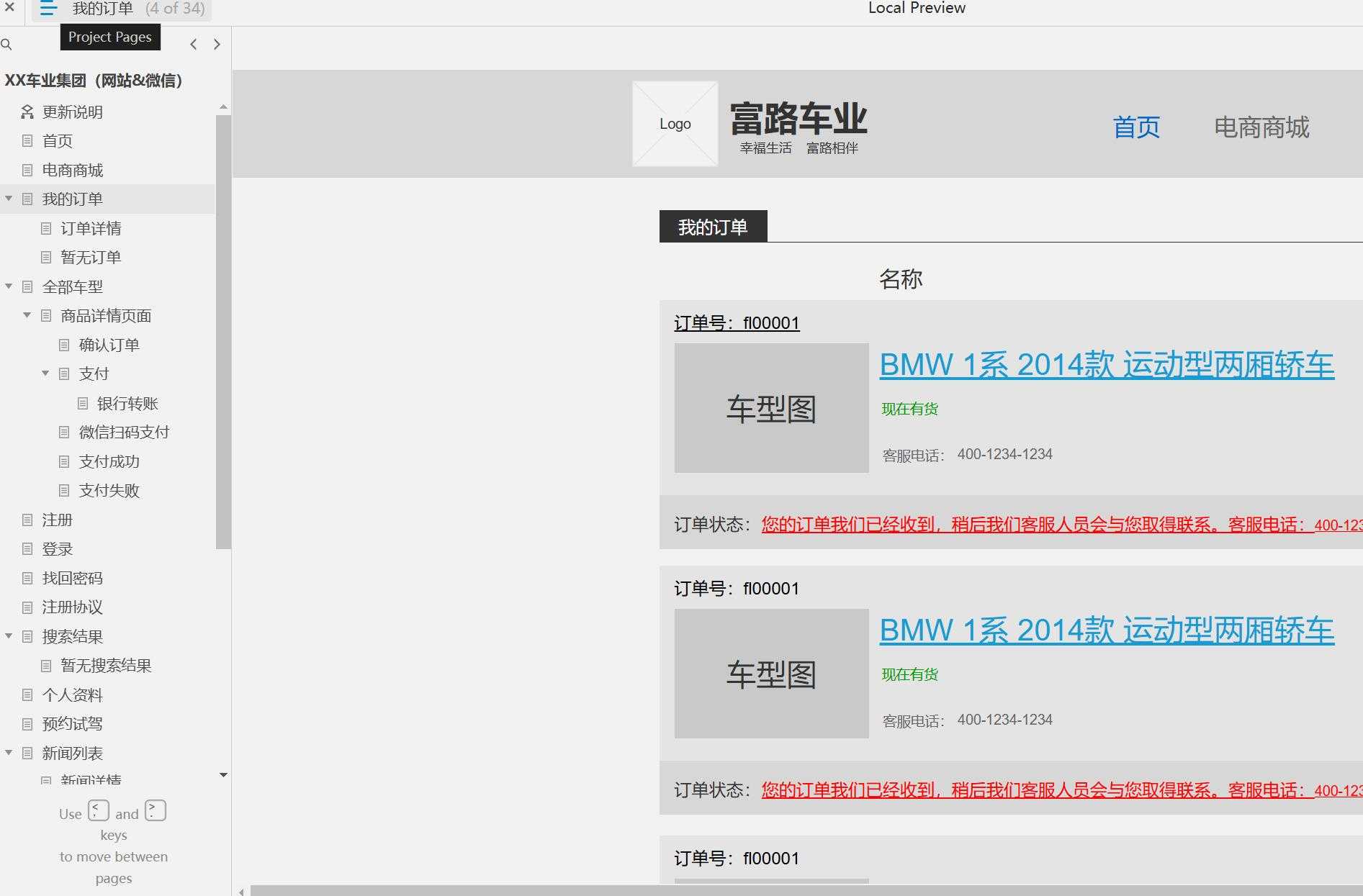Click the search magnifier icon in sidebar
This screenshot has width=1363, height=896.
(7, 45)
